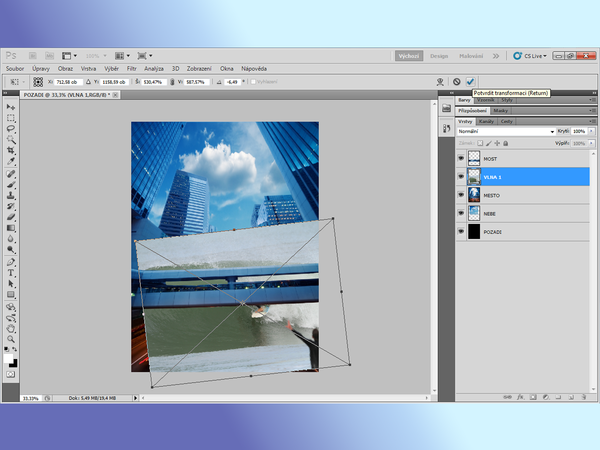600x450 pixels.
Task: Toggle visibility of the MESTO layer
Action: 461,195
